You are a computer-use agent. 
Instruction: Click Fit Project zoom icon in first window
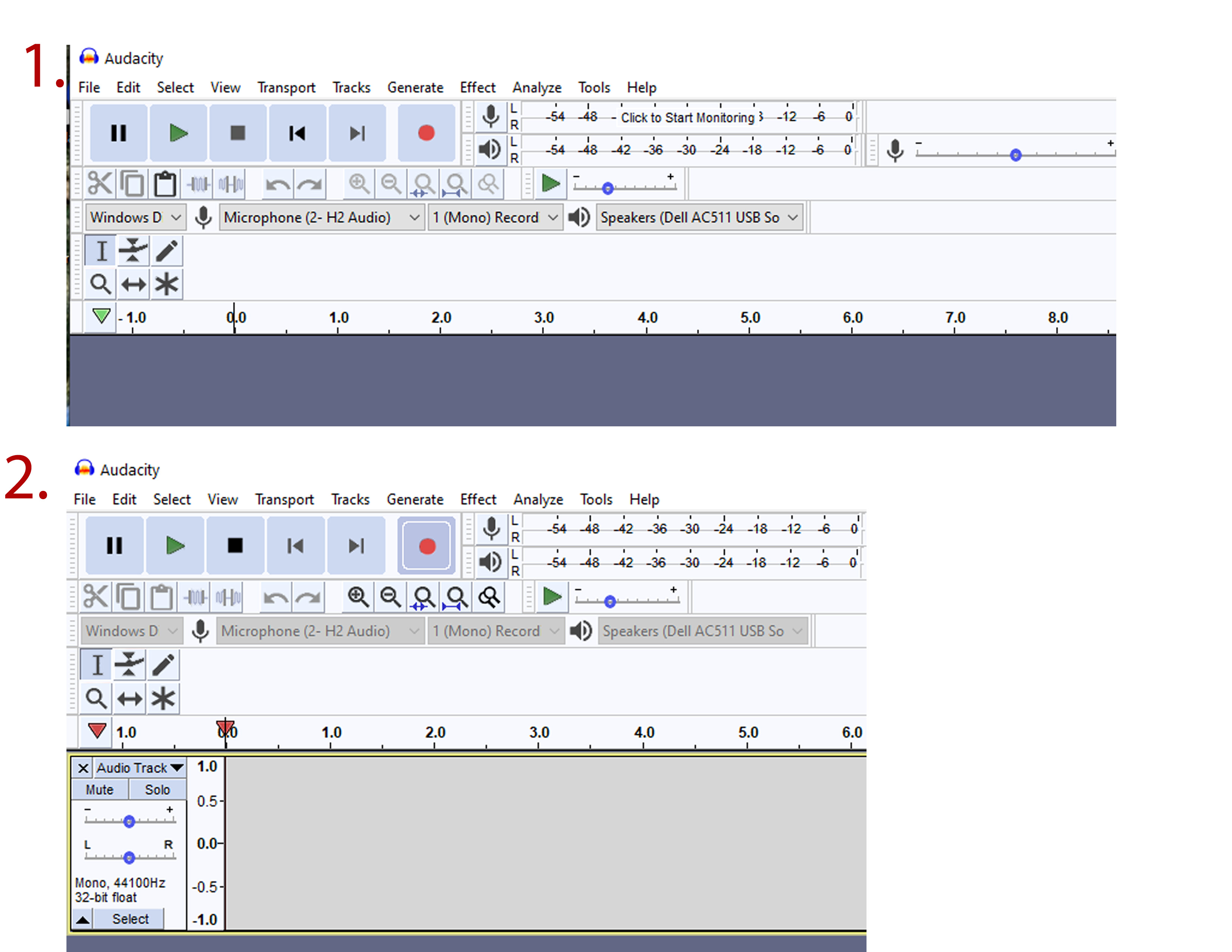tap(456, 184)
